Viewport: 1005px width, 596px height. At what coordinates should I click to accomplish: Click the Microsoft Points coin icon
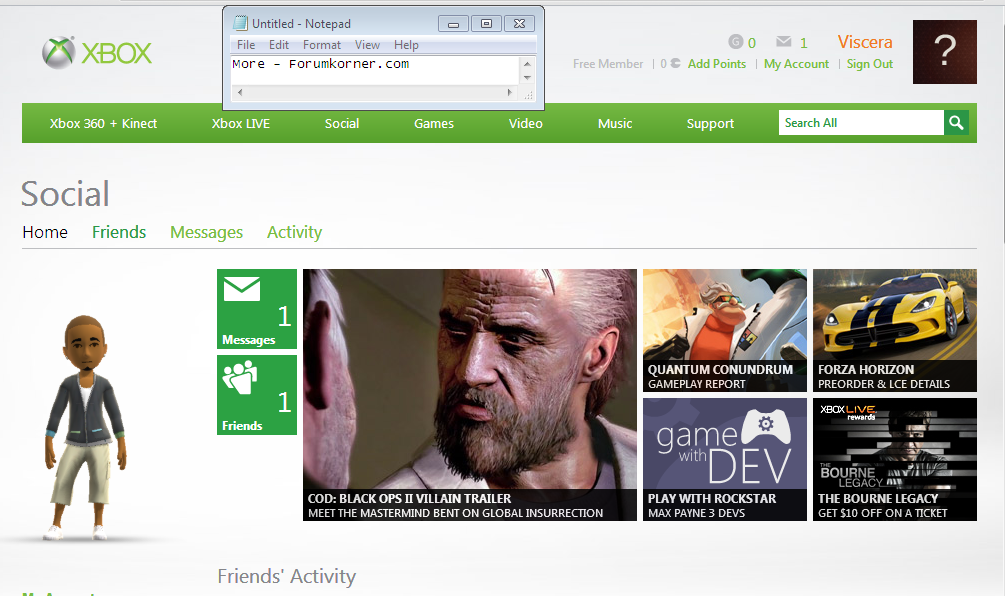675,63
